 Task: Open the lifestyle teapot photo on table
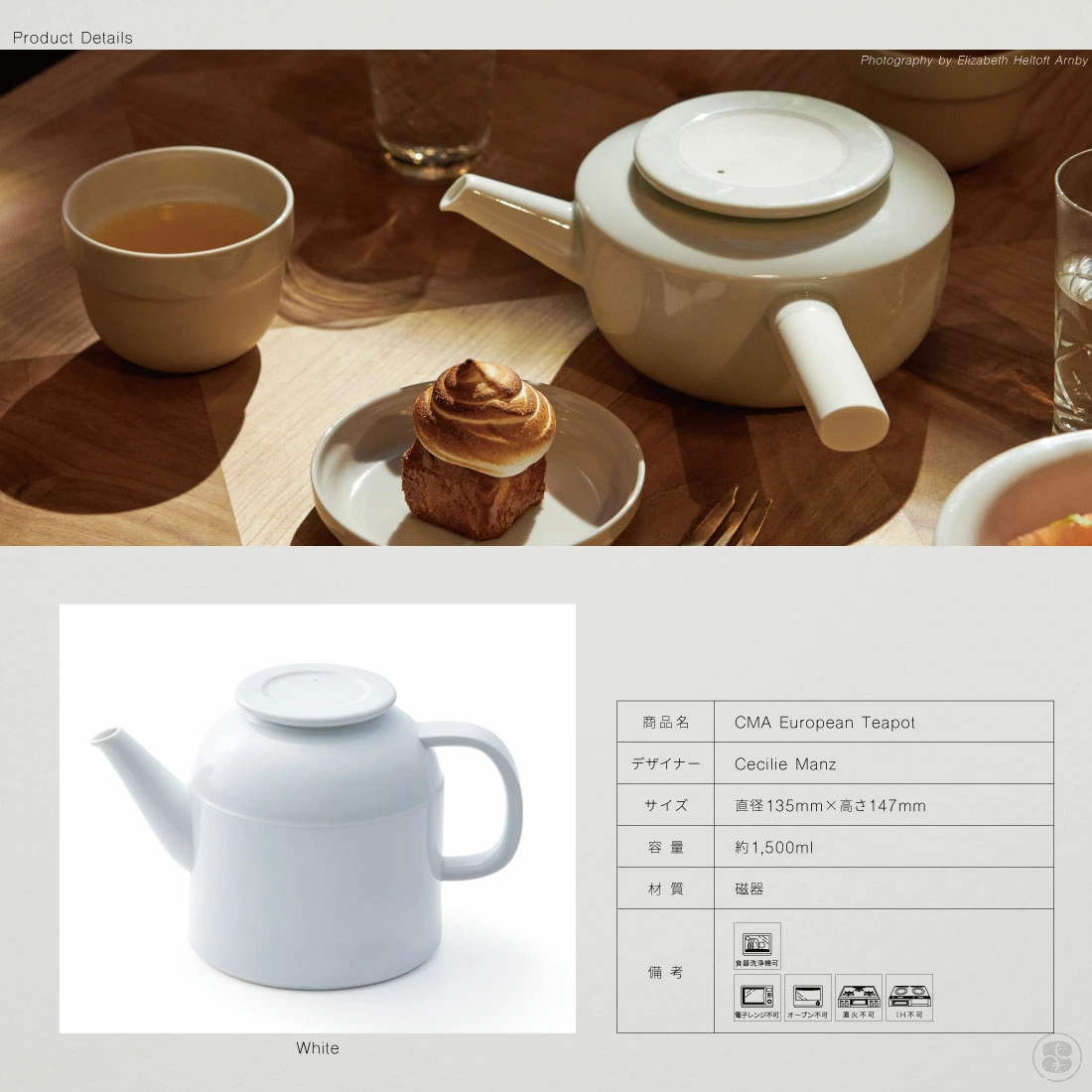click(546, 298)
